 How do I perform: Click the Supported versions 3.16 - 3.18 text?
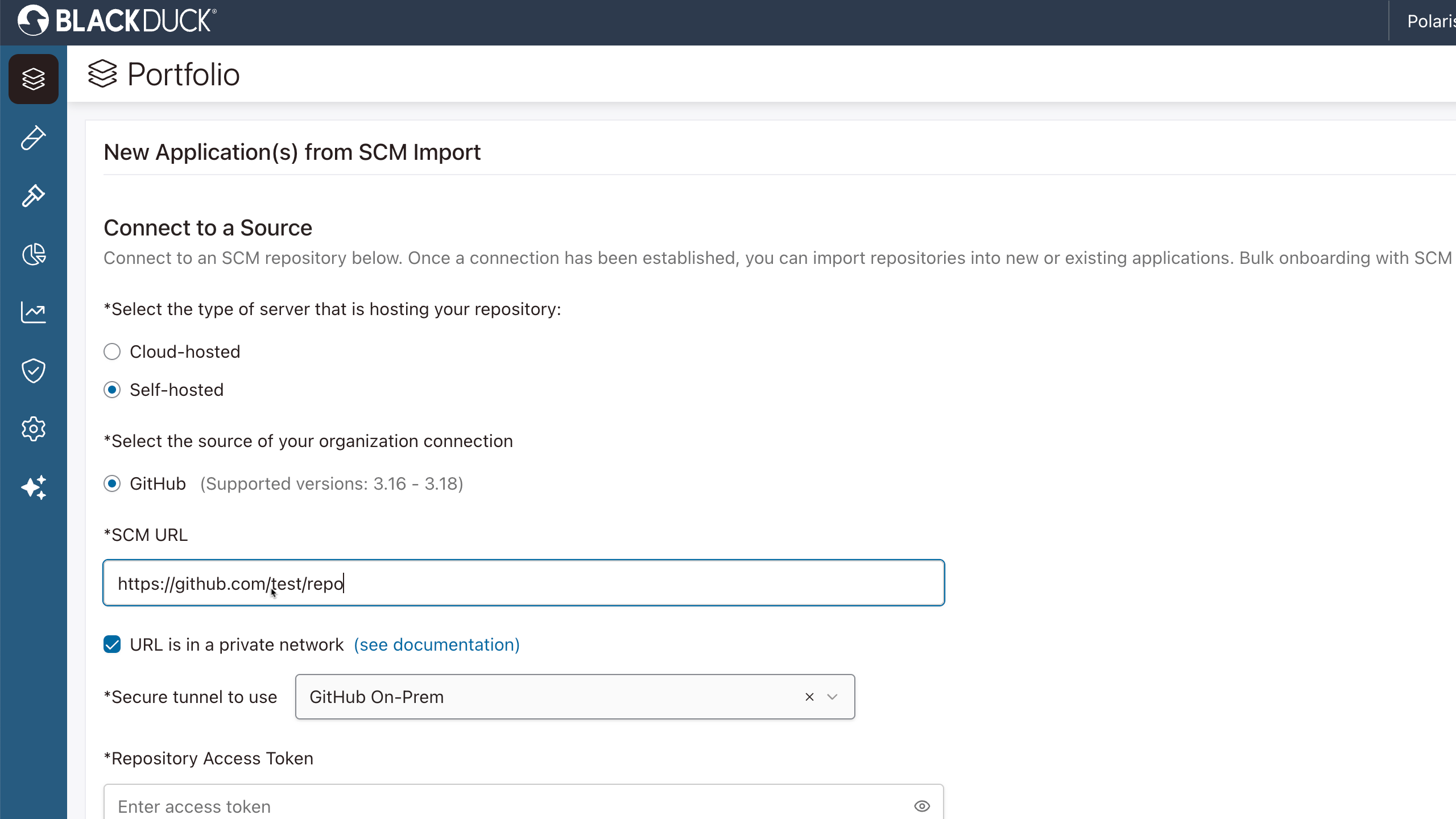coord(332,483)
